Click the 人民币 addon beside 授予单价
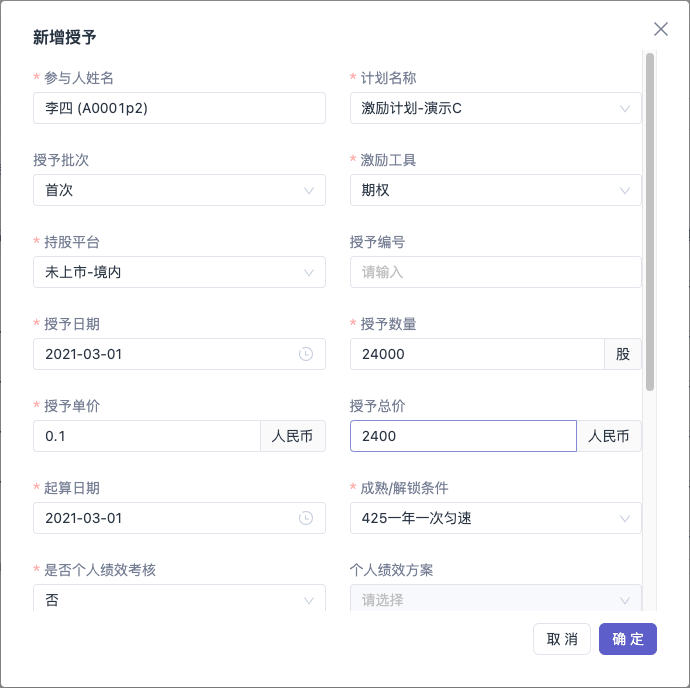The image size is (690, 688). 293,436
